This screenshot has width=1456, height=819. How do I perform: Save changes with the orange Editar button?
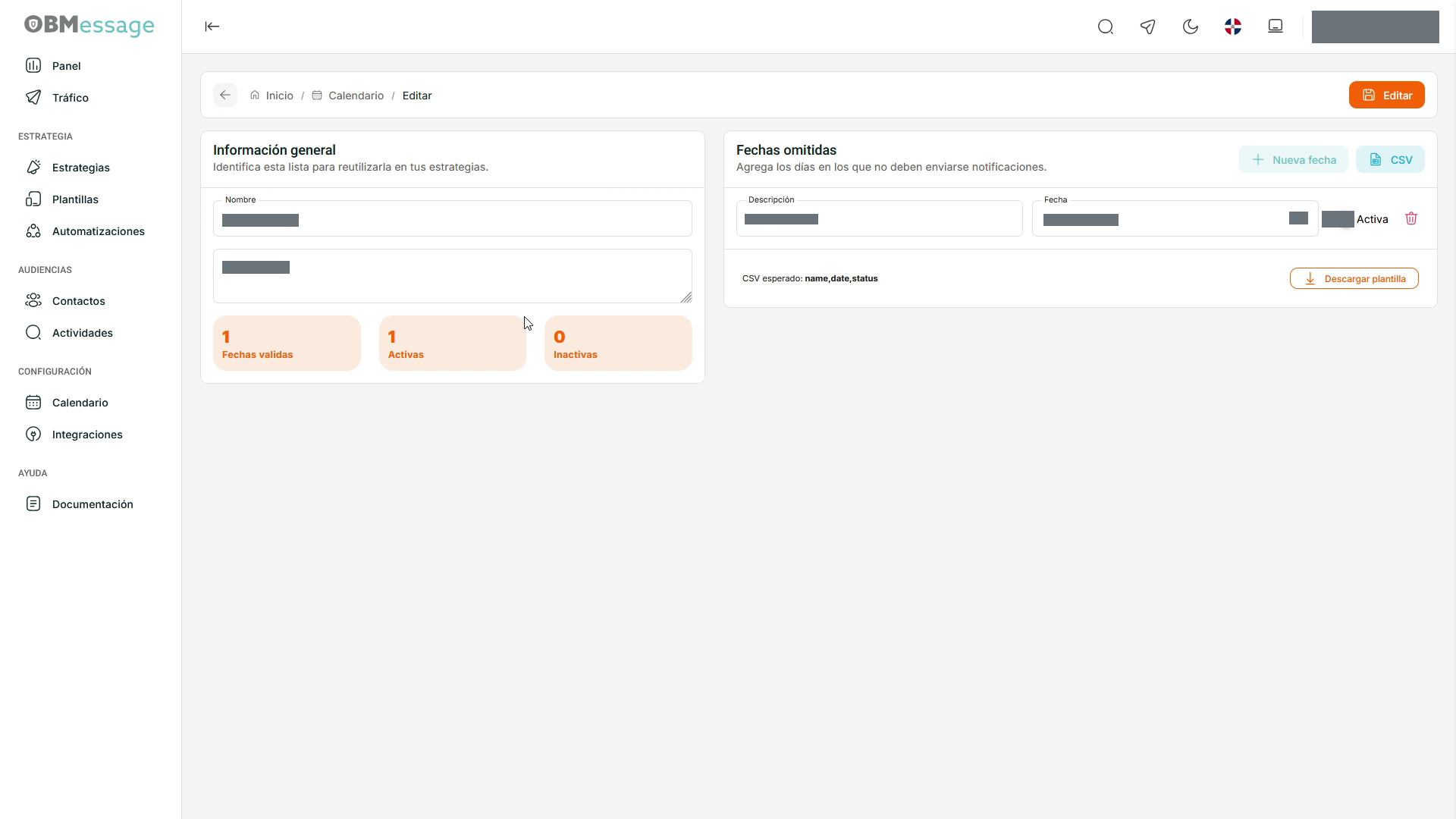pyautogui.click(x=1387, y=95)
